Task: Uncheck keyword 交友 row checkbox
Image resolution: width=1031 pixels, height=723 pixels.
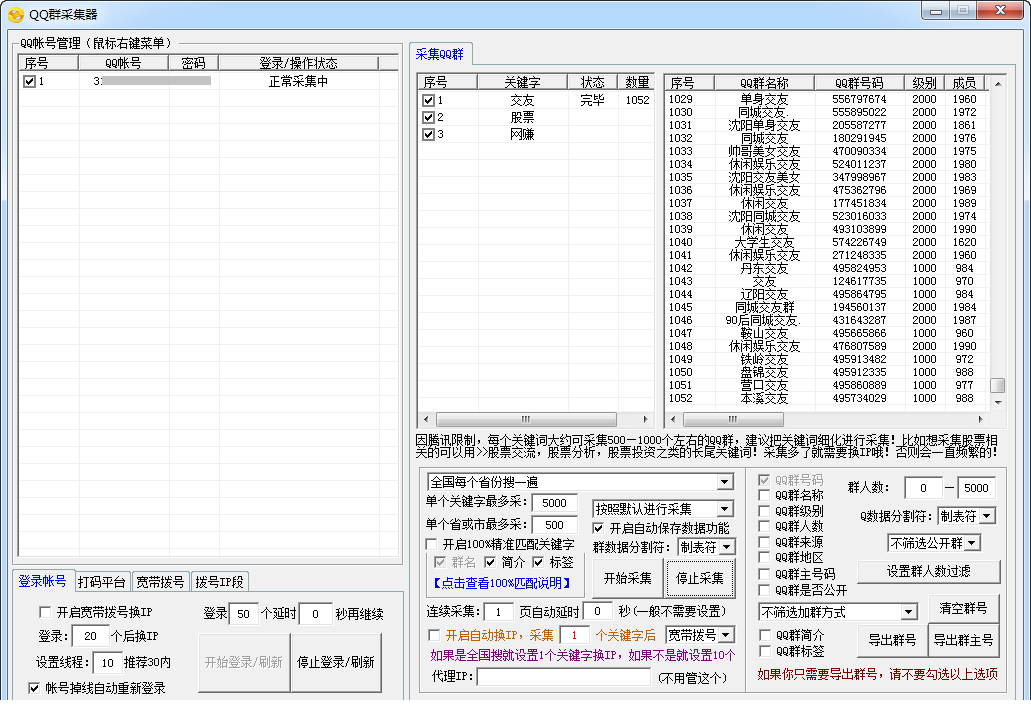Action: click(x=429, y=101)
